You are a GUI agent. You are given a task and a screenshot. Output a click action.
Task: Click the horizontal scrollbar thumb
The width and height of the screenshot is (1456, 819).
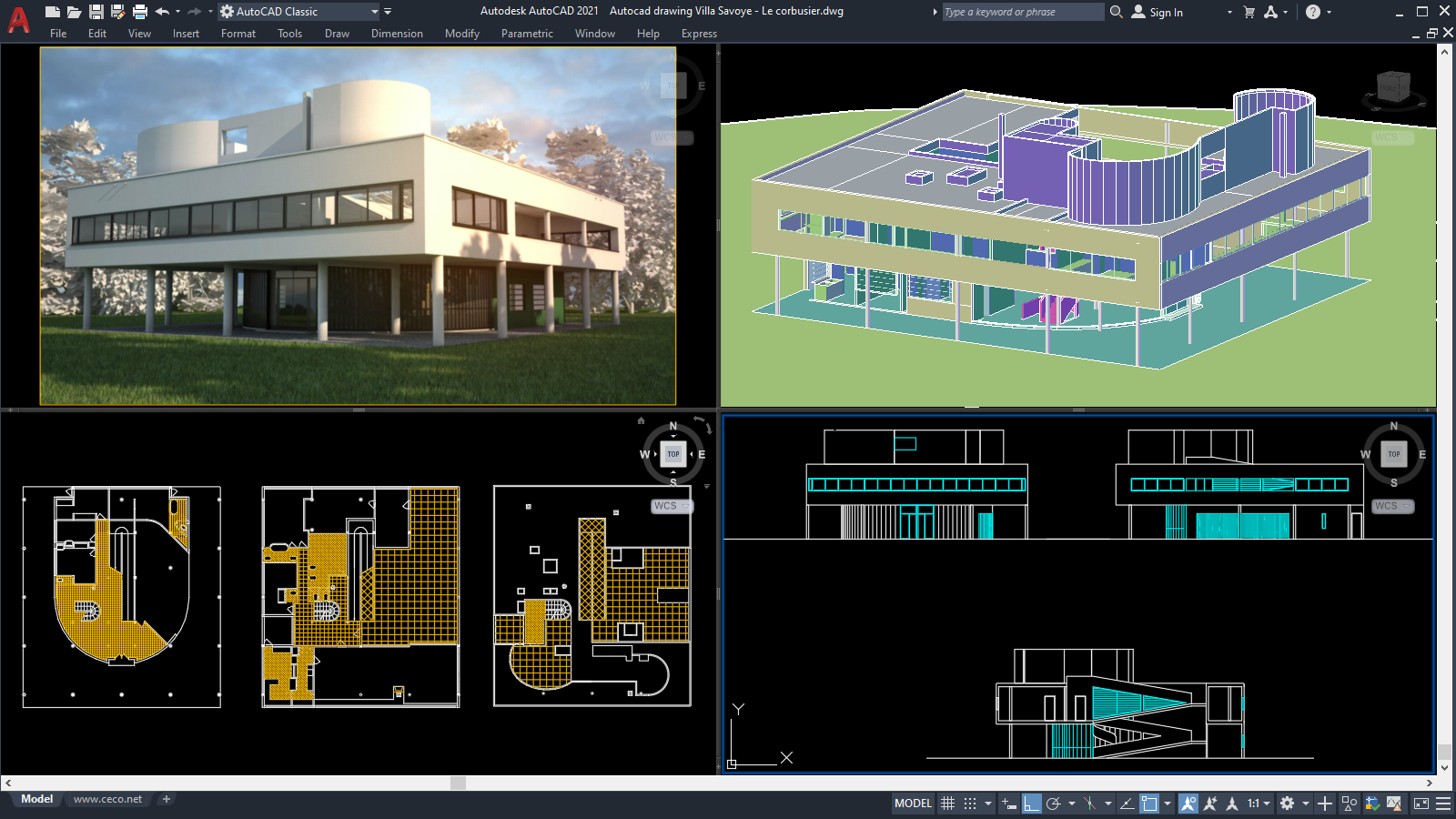click(x=458, y=783)
